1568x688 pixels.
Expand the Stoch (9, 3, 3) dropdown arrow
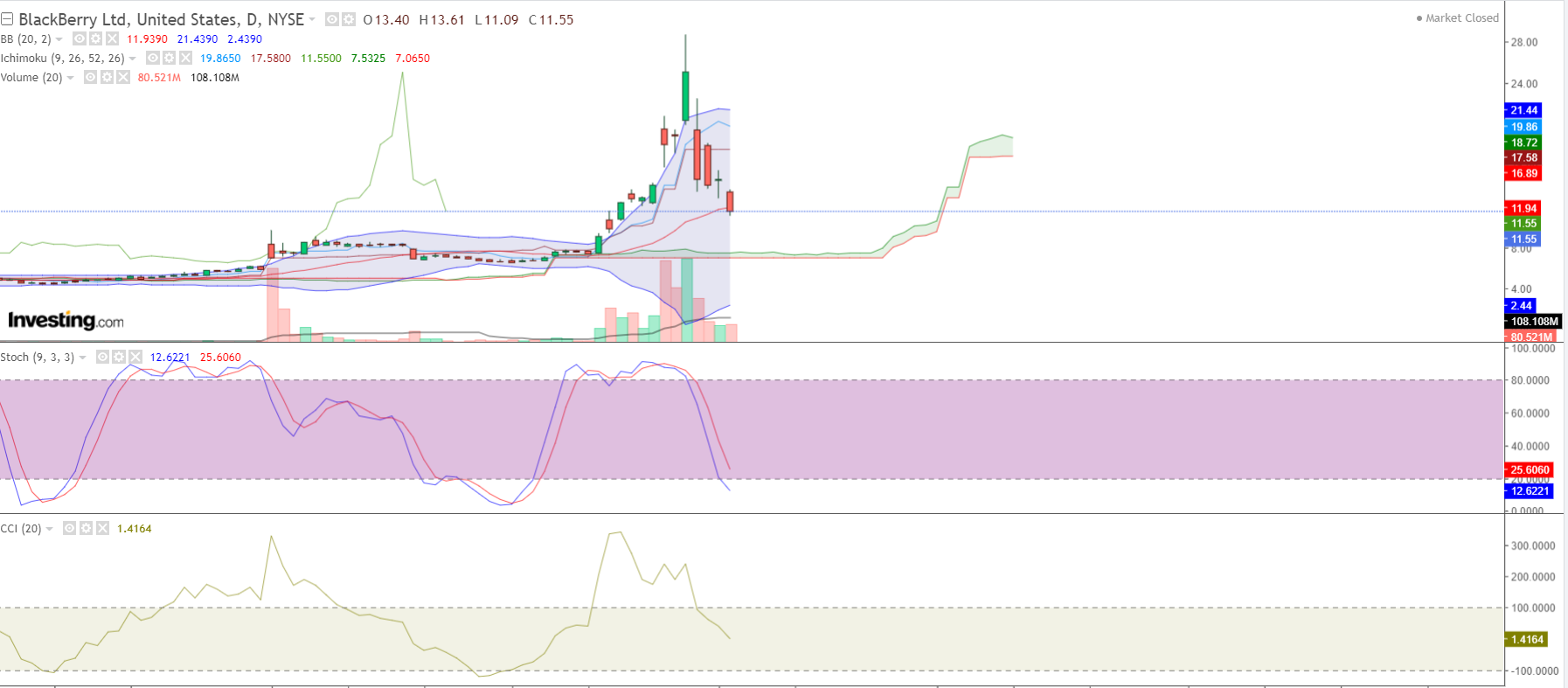(x=83, y=358)
